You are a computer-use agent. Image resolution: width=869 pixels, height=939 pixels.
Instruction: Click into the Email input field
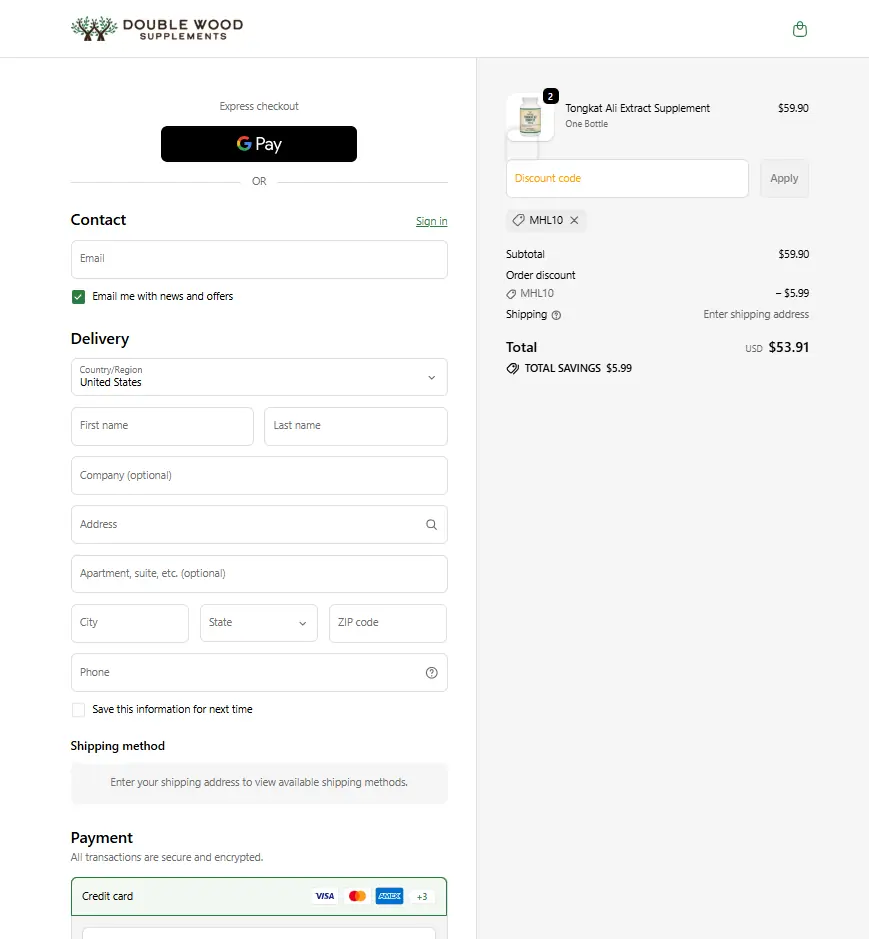pos(259,259)
